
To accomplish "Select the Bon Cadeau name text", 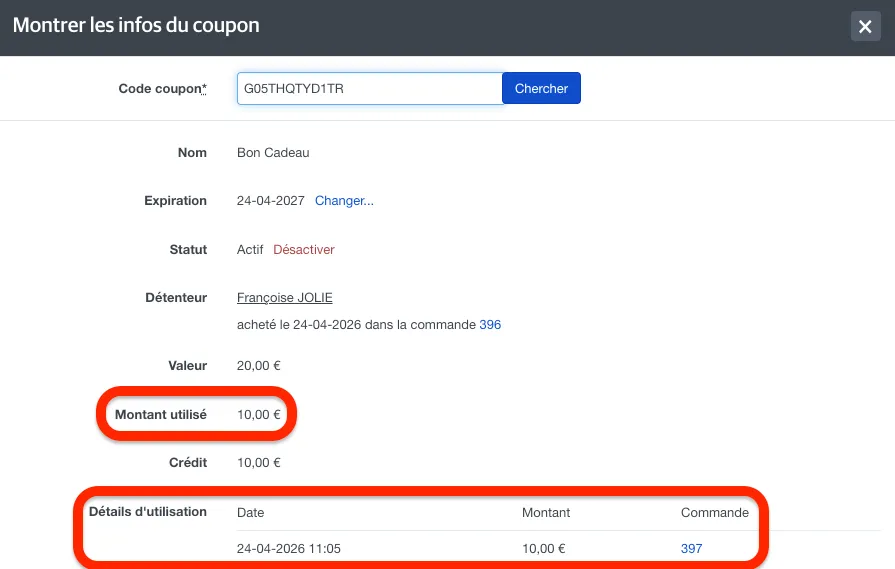I will tap(273, 153).
